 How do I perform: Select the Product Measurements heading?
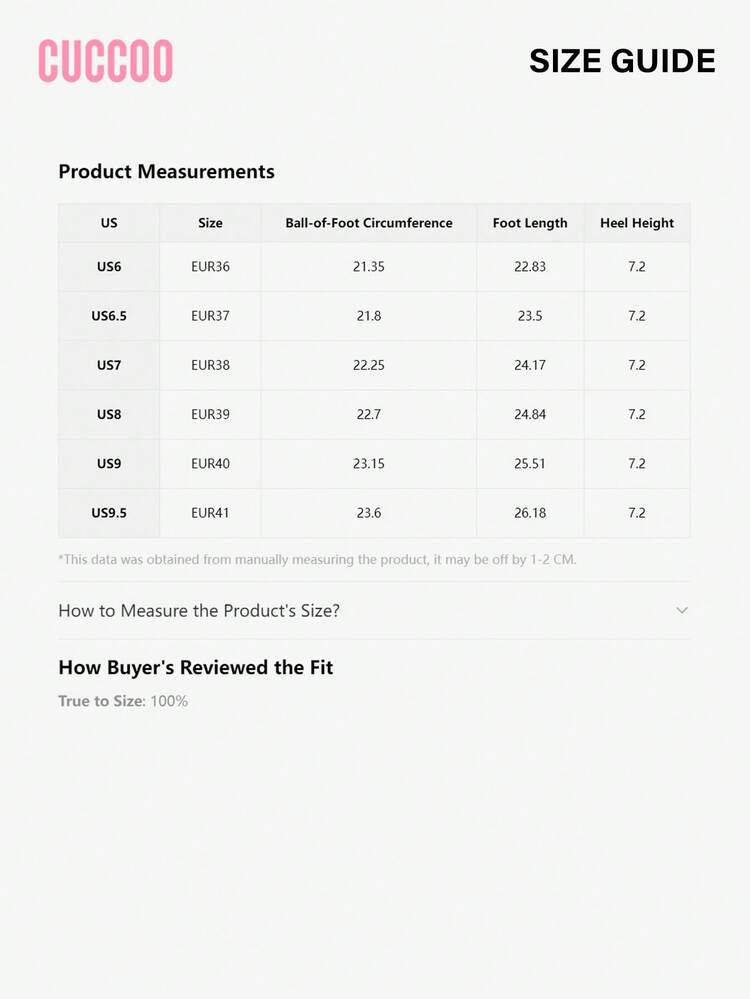tap(166, 171)
